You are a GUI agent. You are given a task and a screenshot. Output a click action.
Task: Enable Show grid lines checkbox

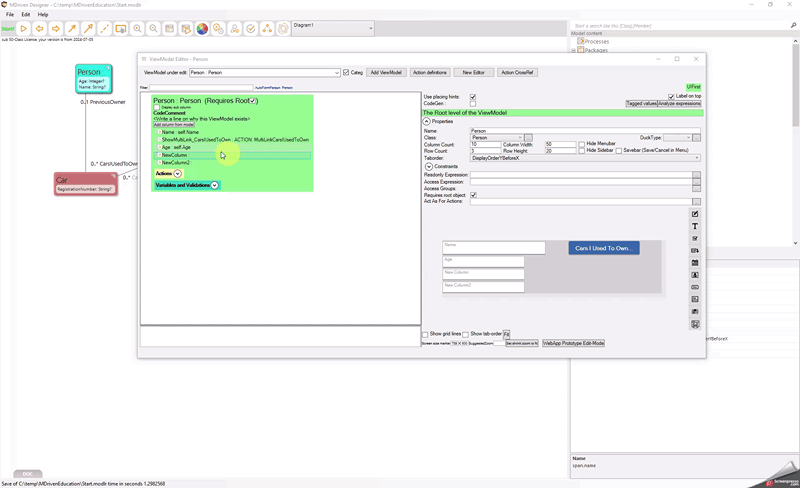(x=425, y=334)
